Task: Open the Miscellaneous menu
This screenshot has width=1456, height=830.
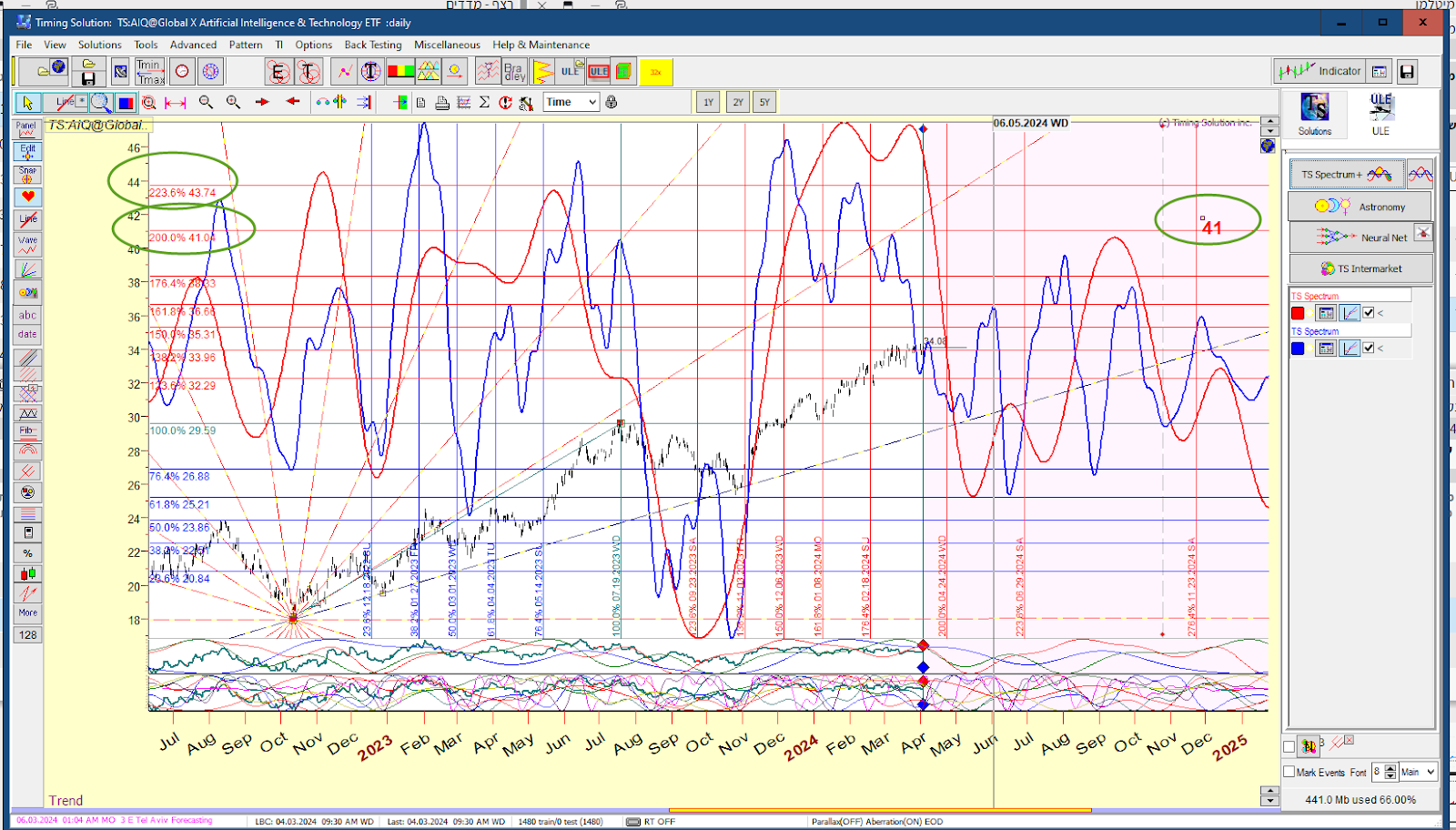Action: coord(447,45)
